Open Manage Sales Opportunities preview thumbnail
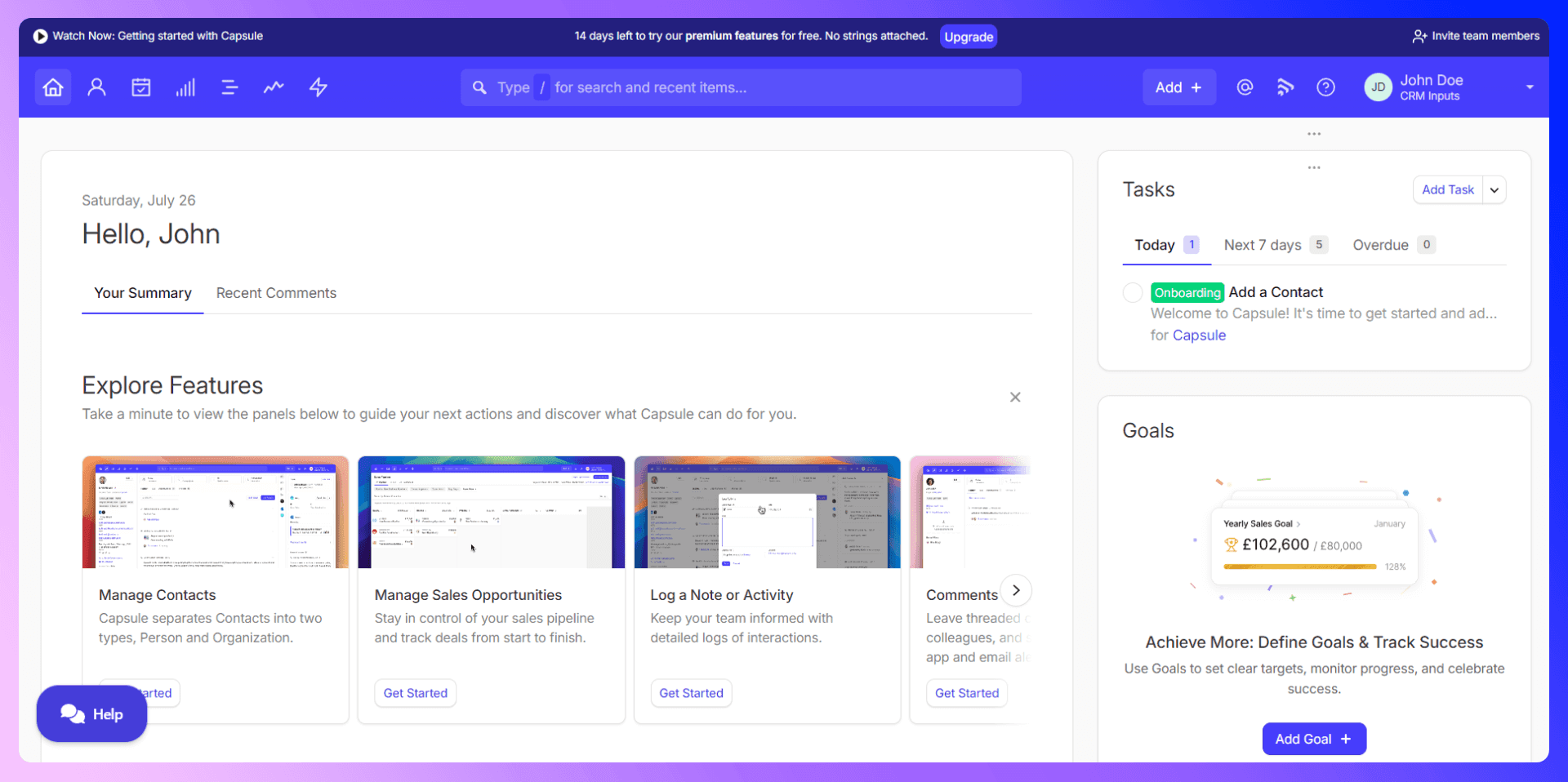The width and height of the screenshot is (1568, 782). coord(492,512)
